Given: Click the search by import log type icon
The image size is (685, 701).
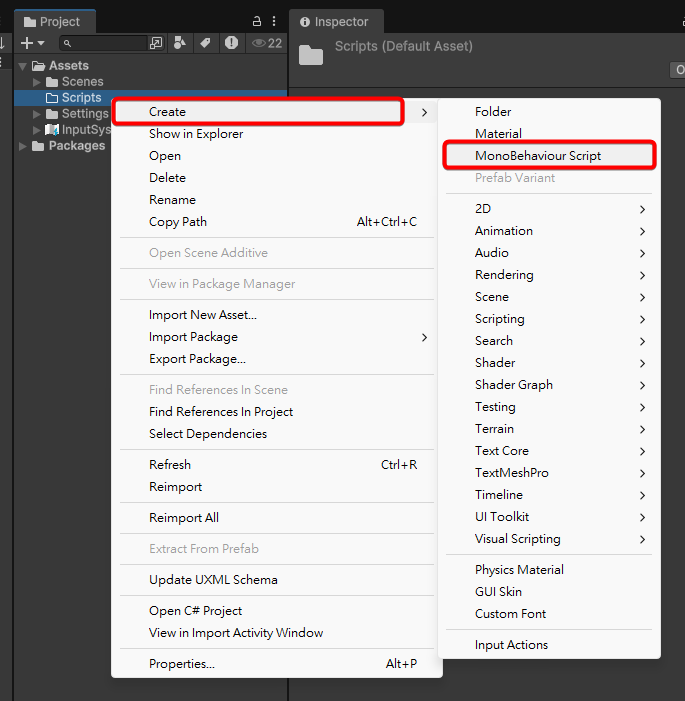Looking at the screenshot, I should [231, 43].
